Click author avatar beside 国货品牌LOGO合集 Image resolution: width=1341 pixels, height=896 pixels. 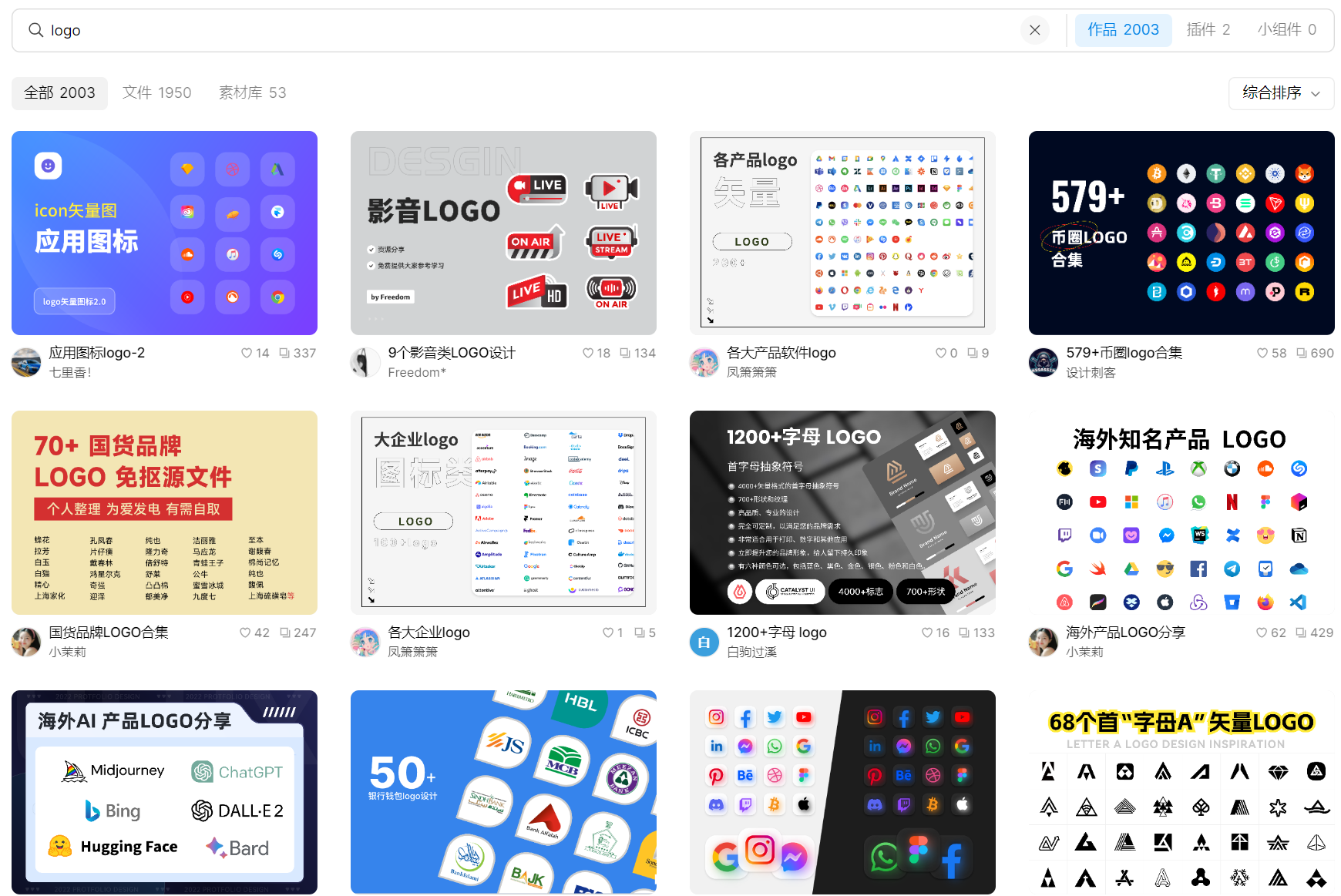[26, 642]
